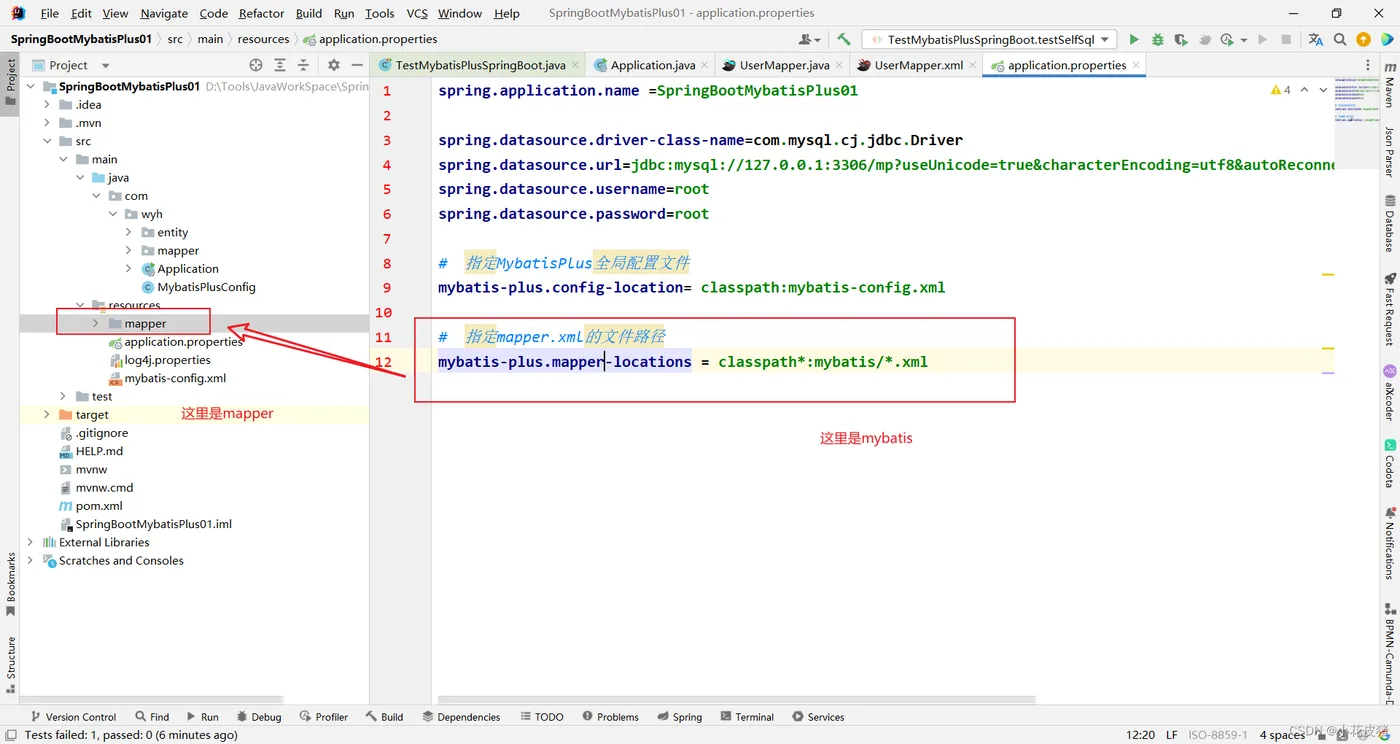This screenshot has height=744, width=1400.
Task: Run the selected test configuration
Action: coord(1133,40)
